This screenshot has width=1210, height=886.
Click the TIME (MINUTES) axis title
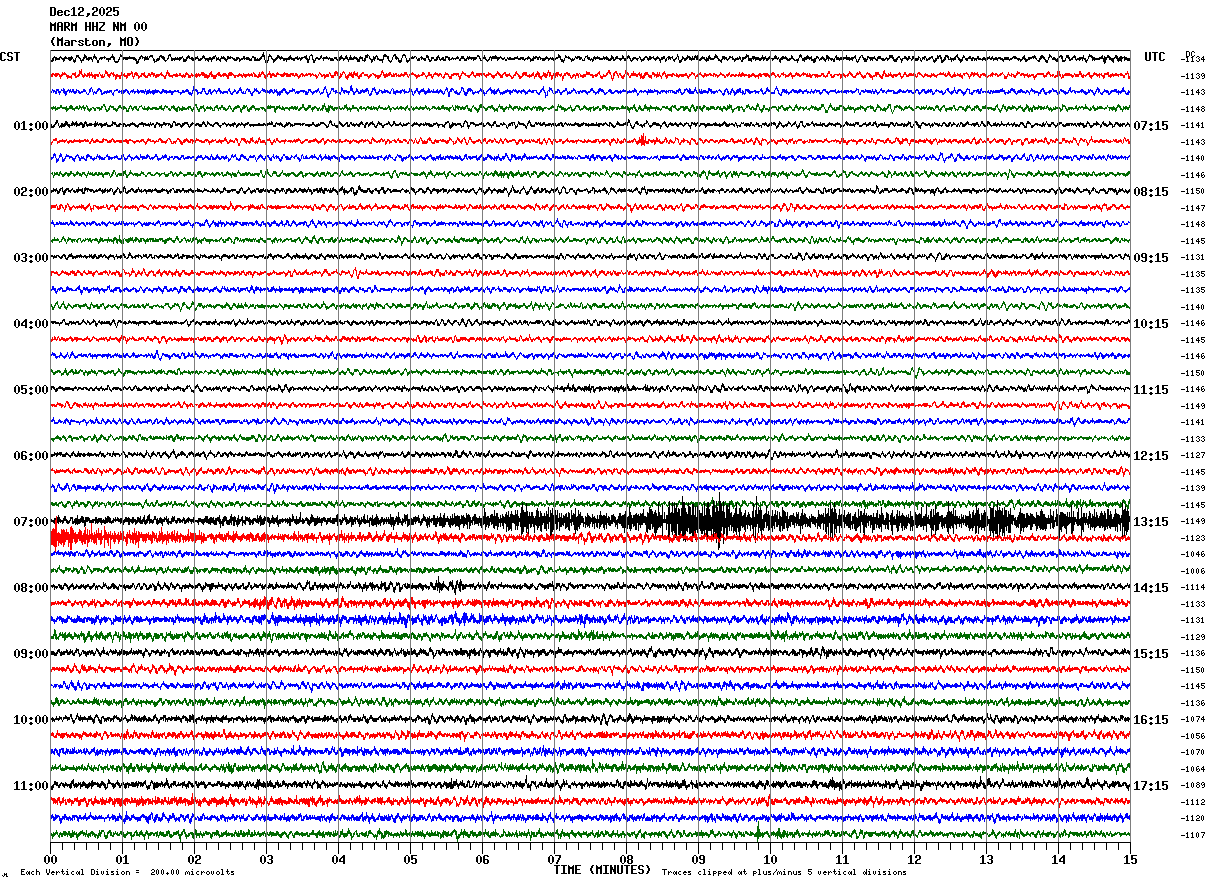tap(602, 870)
